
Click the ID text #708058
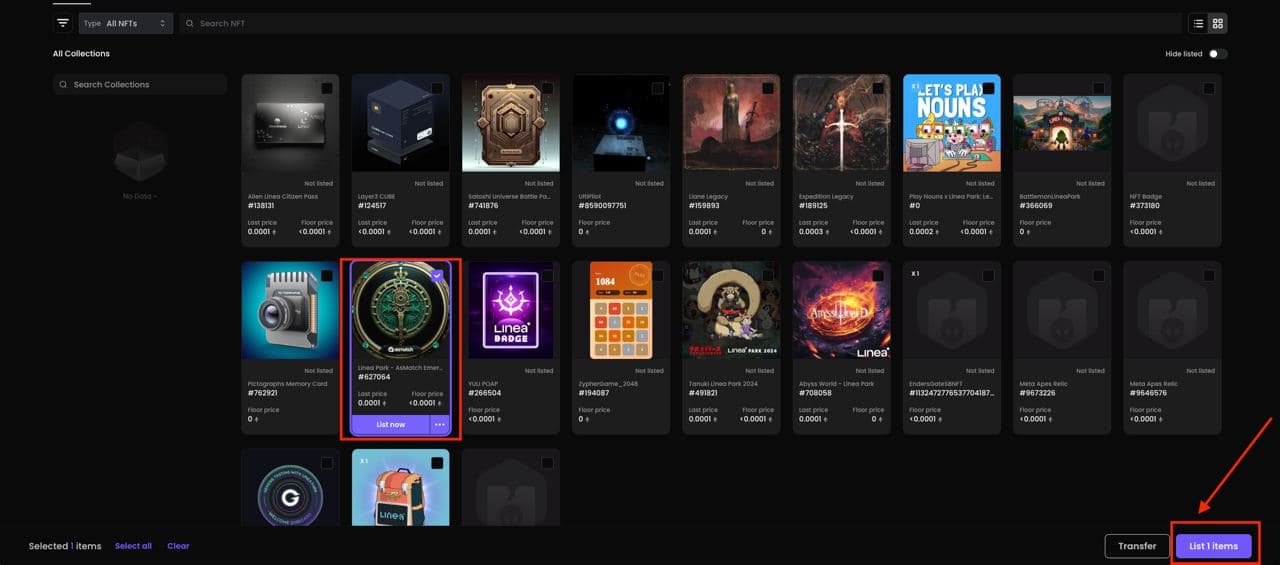817,393
